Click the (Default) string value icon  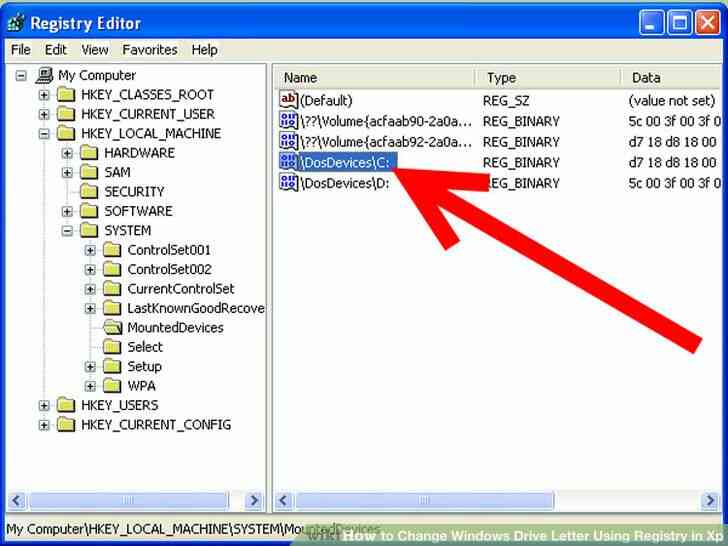pyautogui.click(x=288, y=100)
